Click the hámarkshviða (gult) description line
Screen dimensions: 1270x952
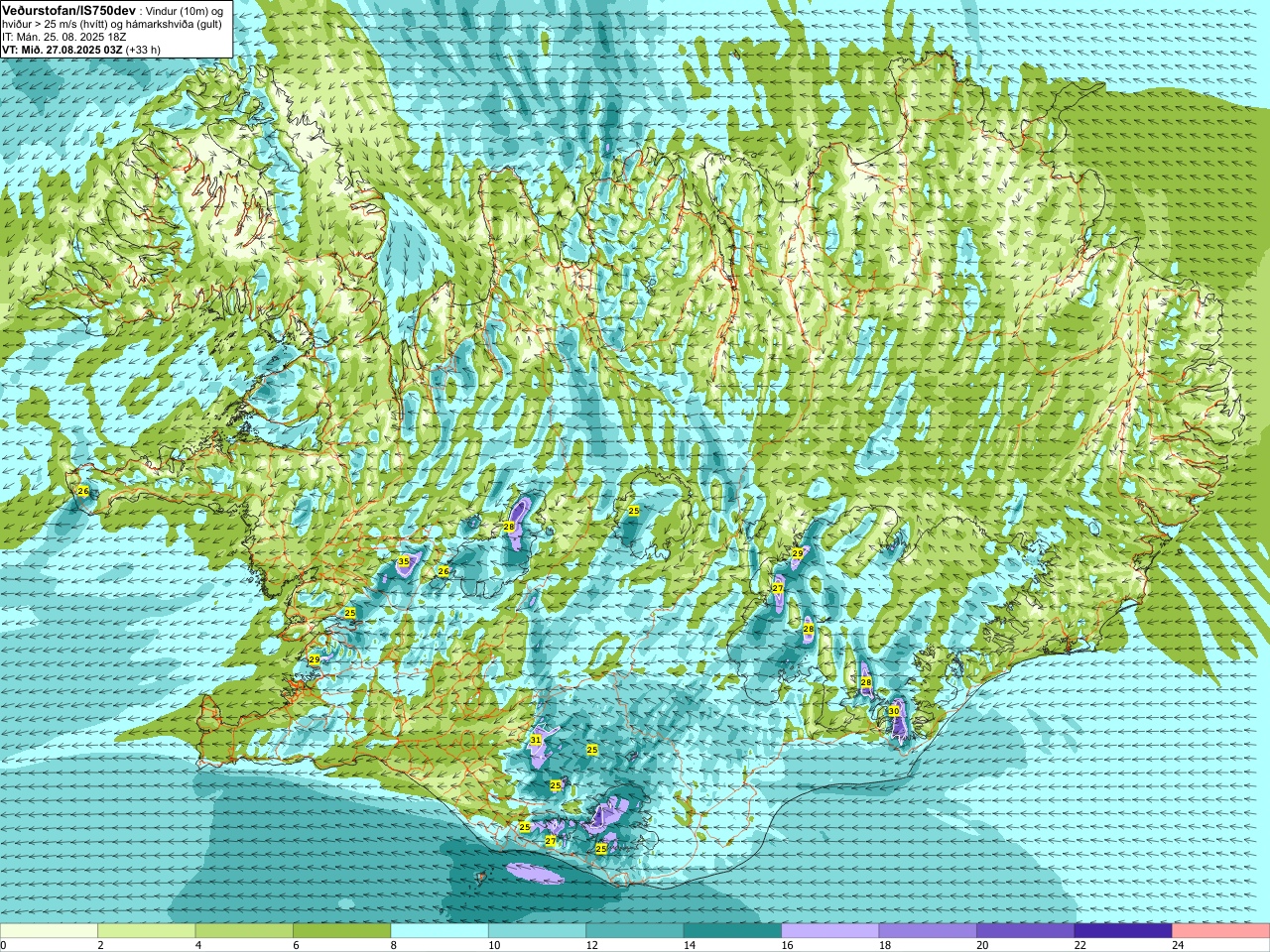click(x=112, y=24)
